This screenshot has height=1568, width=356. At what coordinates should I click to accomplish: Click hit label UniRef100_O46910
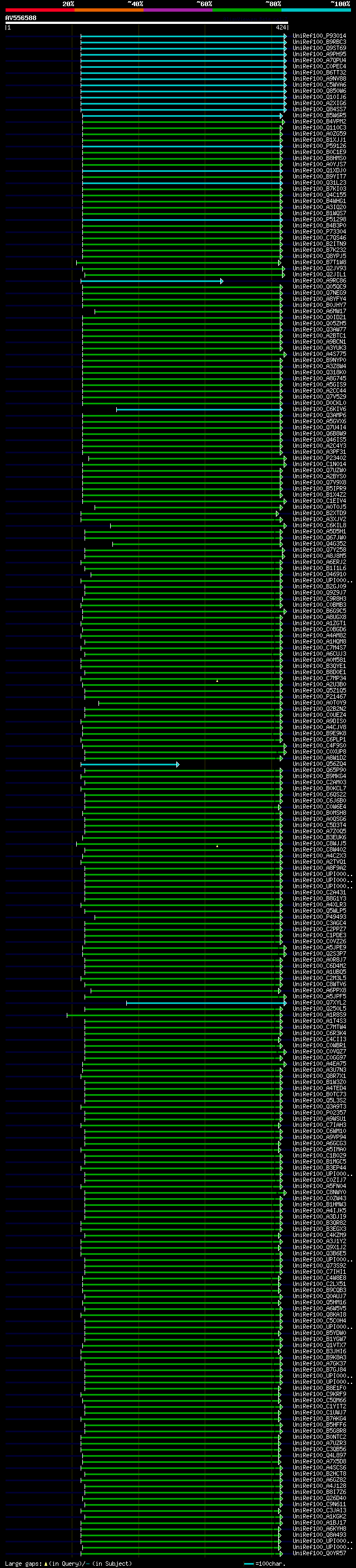[319, 574]
